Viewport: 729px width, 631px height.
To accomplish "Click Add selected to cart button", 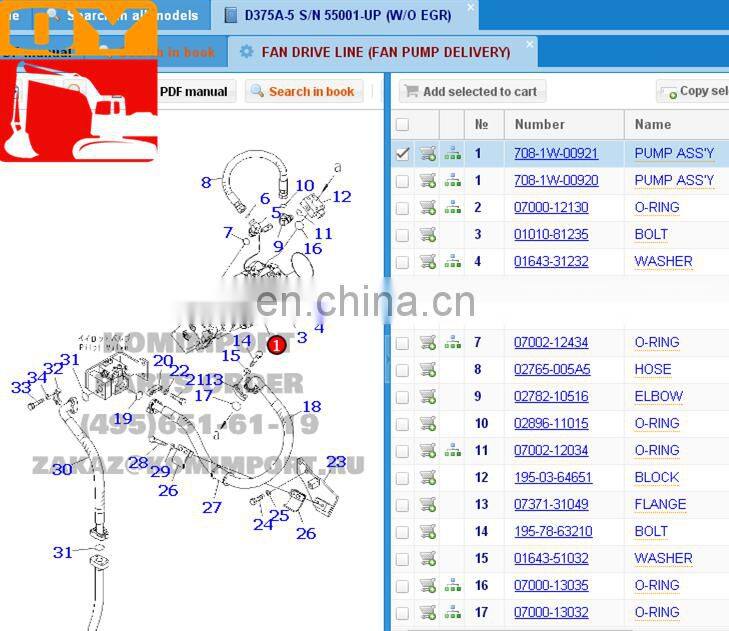I will tap(472, 91).
